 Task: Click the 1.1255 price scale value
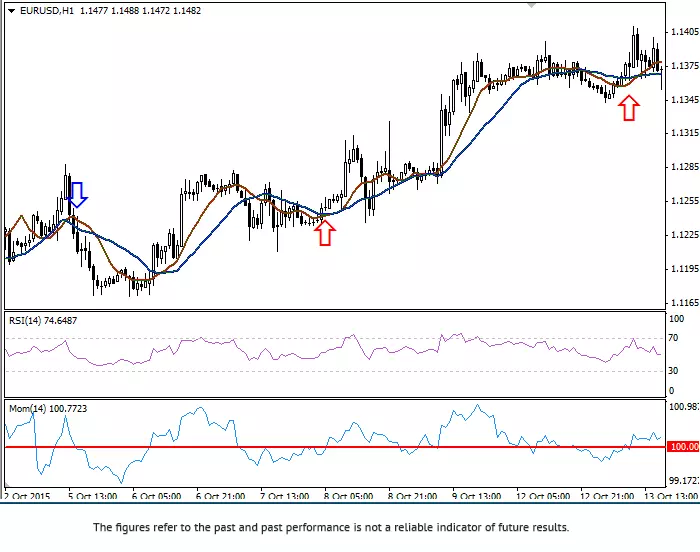pyautogui.click(x=685, y=201)
